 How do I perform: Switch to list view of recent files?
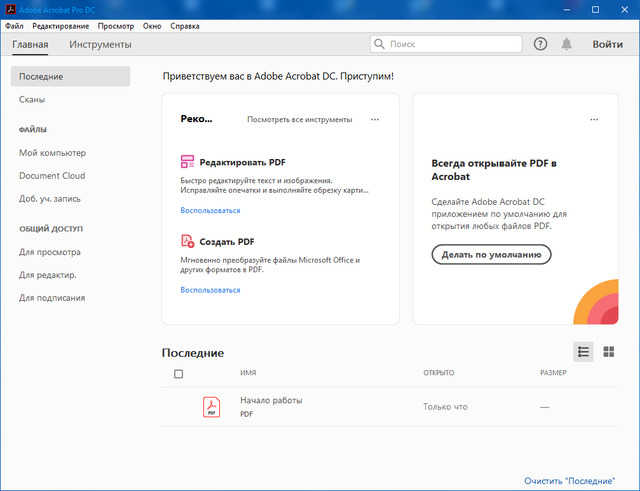point(583,351)
